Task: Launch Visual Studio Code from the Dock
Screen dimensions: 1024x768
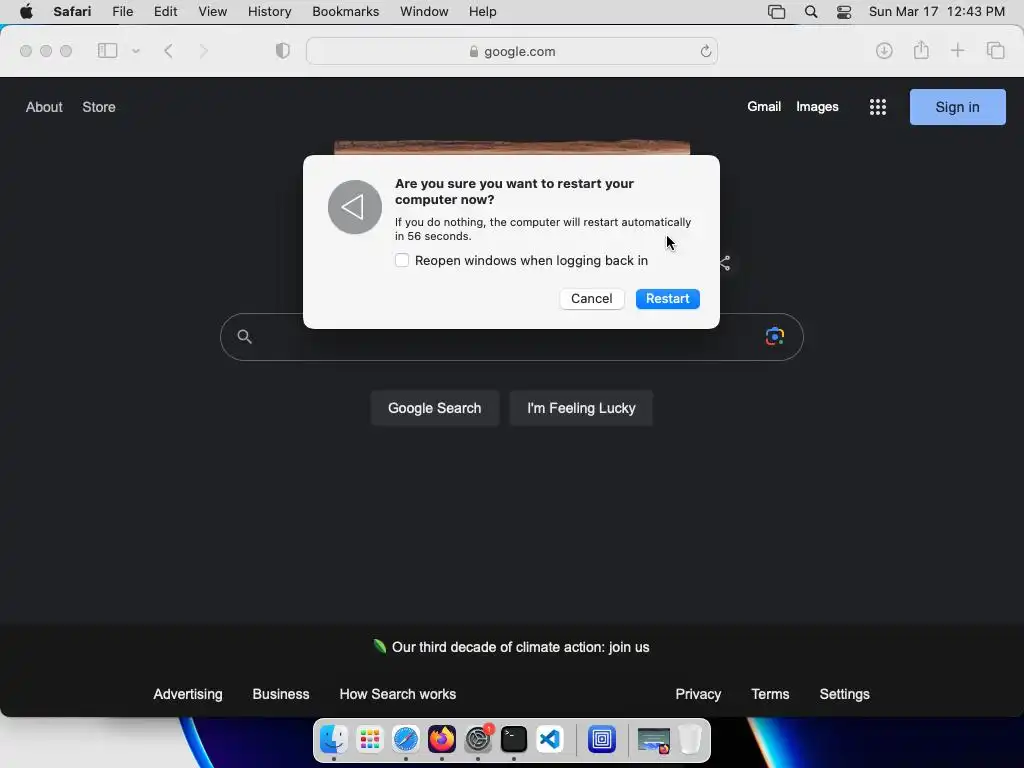Action: pos(550,739)
